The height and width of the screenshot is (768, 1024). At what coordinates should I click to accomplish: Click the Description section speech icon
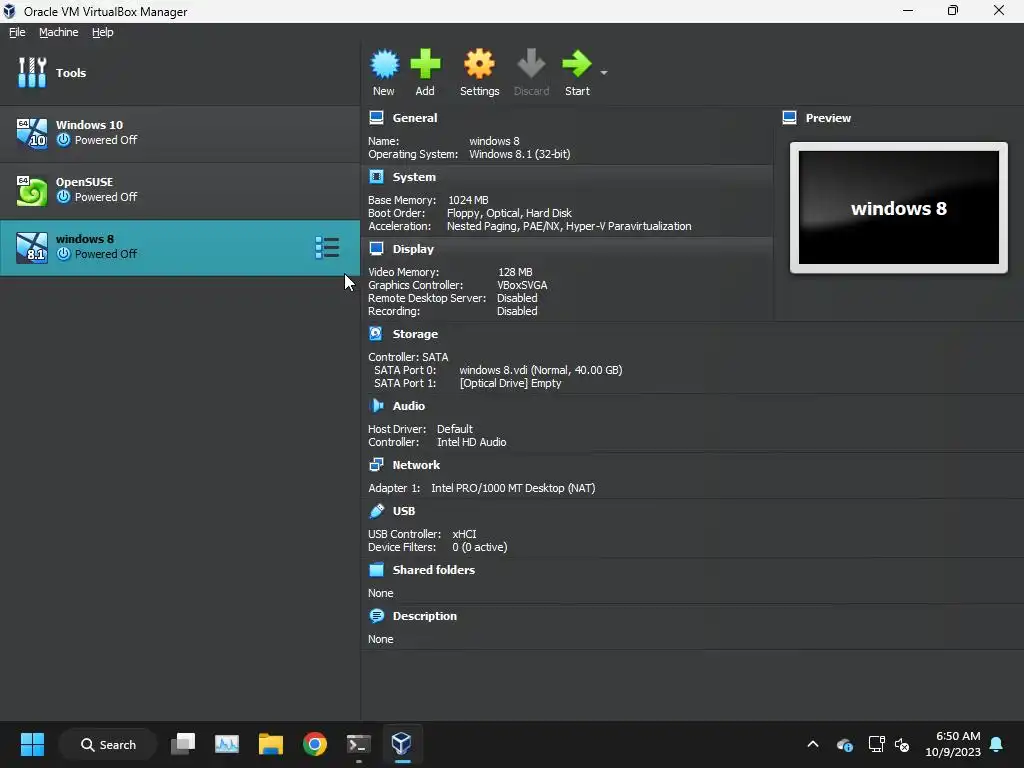(376, 616)
